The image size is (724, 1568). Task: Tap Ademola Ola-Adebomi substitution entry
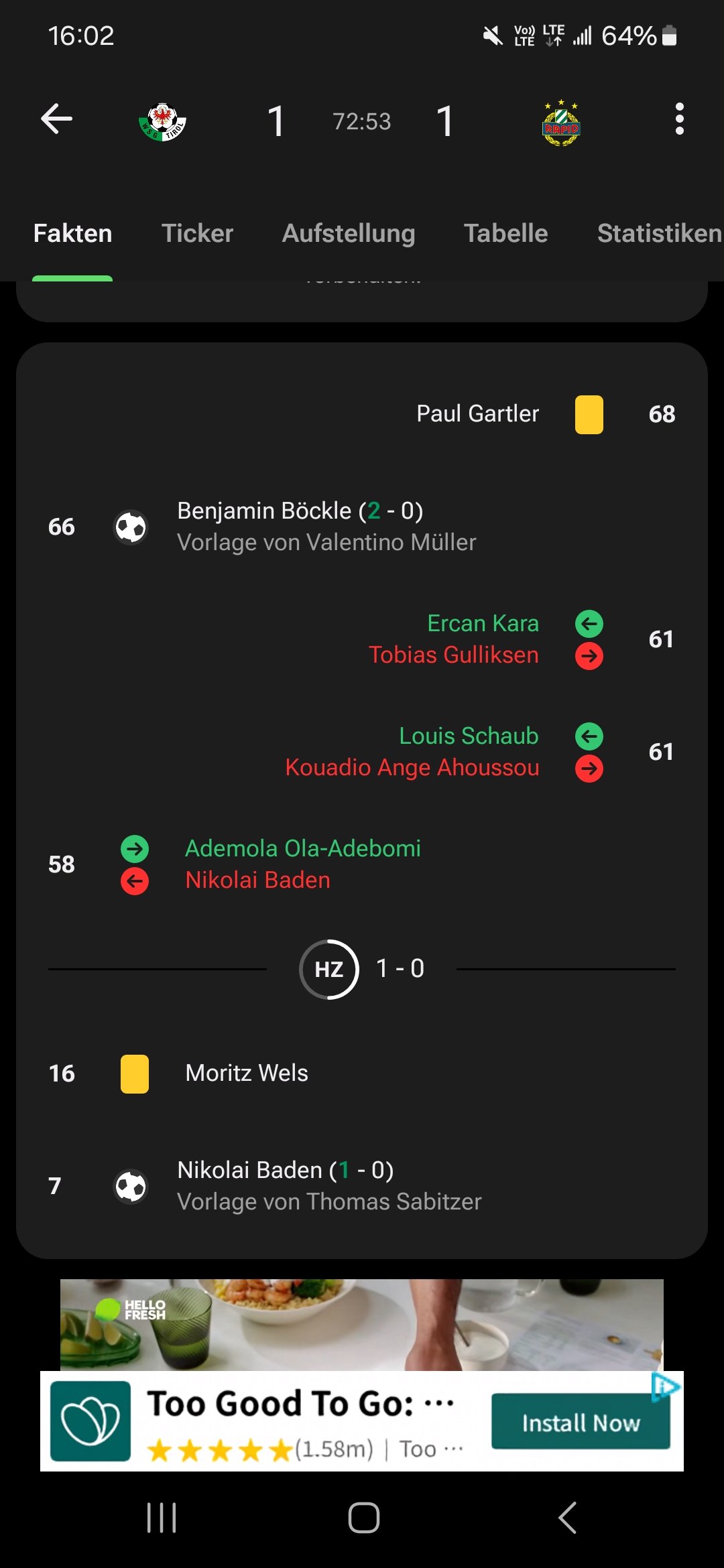pos(303,849)
